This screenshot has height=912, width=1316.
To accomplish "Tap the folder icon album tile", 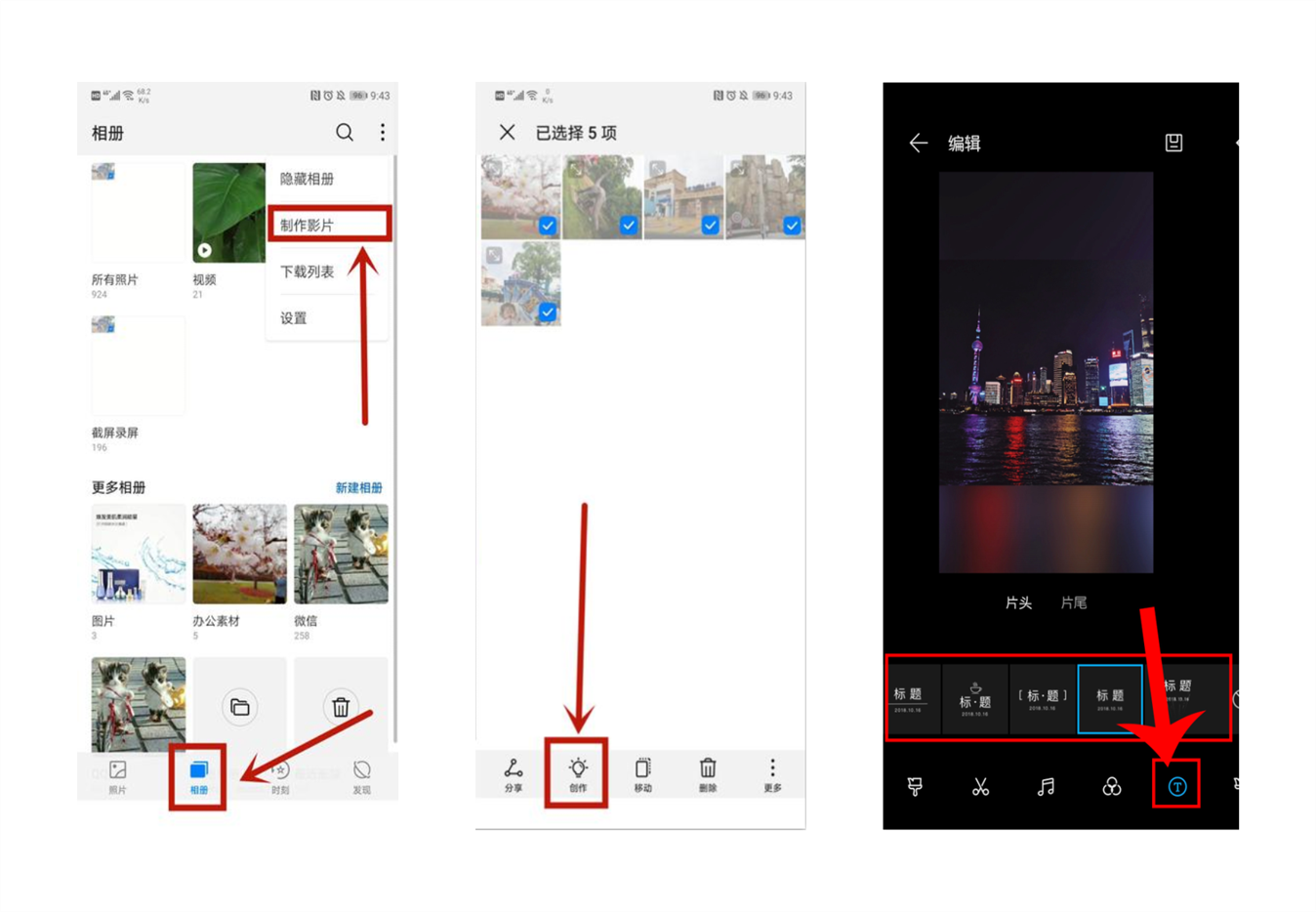I will pyautogui.click(x=239, y=705).
